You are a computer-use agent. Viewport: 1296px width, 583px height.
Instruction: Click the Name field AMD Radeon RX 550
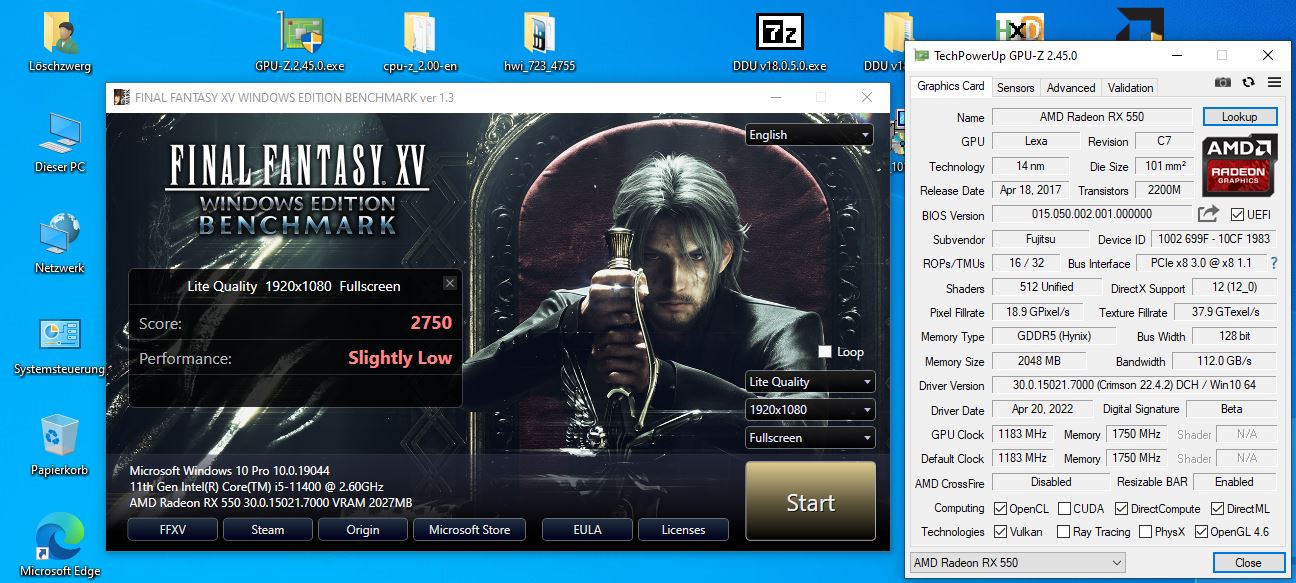[x=1092, y=117]
